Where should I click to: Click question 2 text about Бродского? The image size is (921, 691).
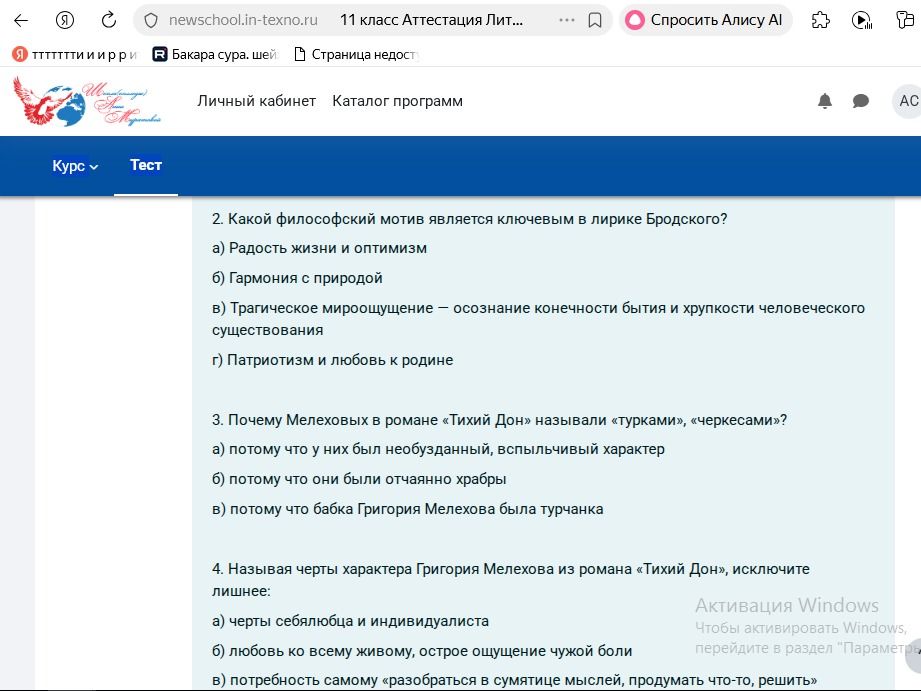coord(469,219)
